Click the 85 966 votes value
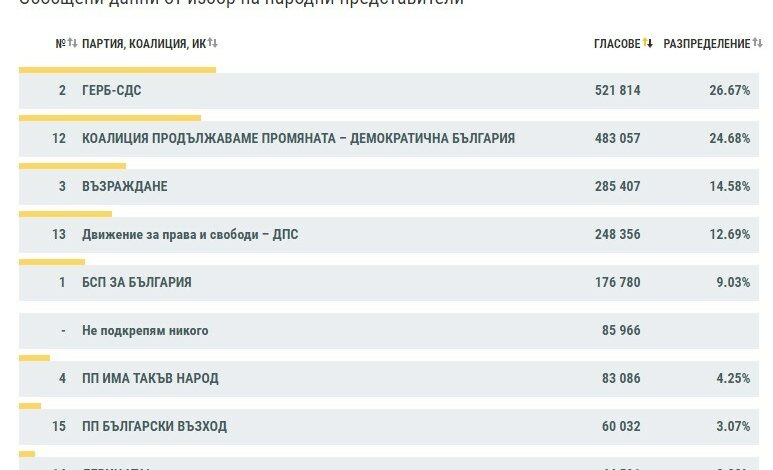773x470 pixels. click(621, 330)
